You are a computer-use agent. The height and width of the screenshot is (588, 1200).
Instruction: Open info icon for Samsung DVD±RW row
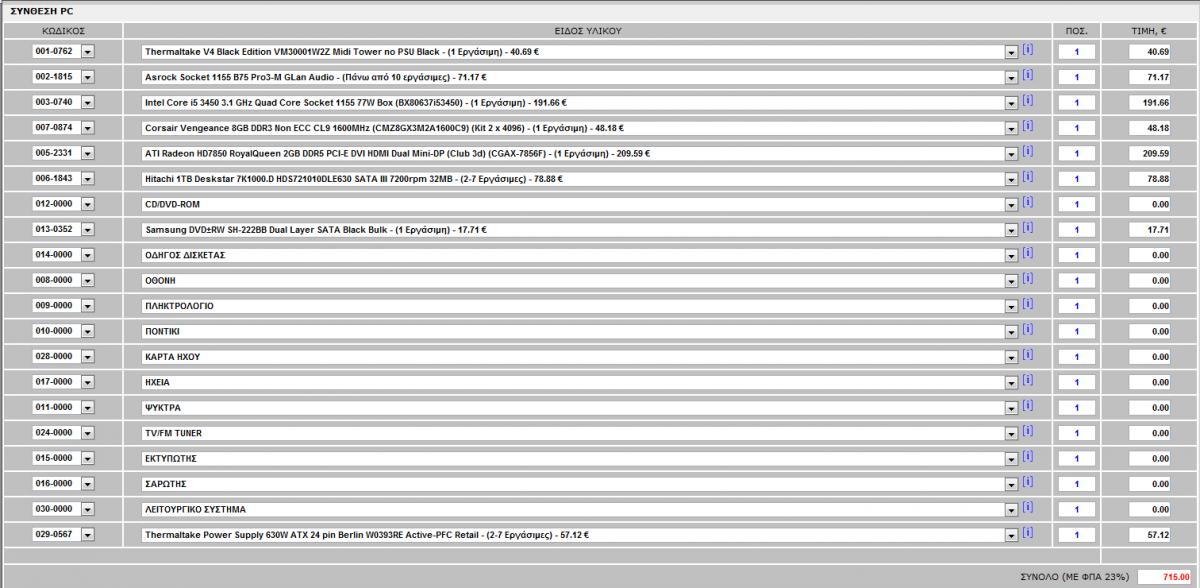1027,227
